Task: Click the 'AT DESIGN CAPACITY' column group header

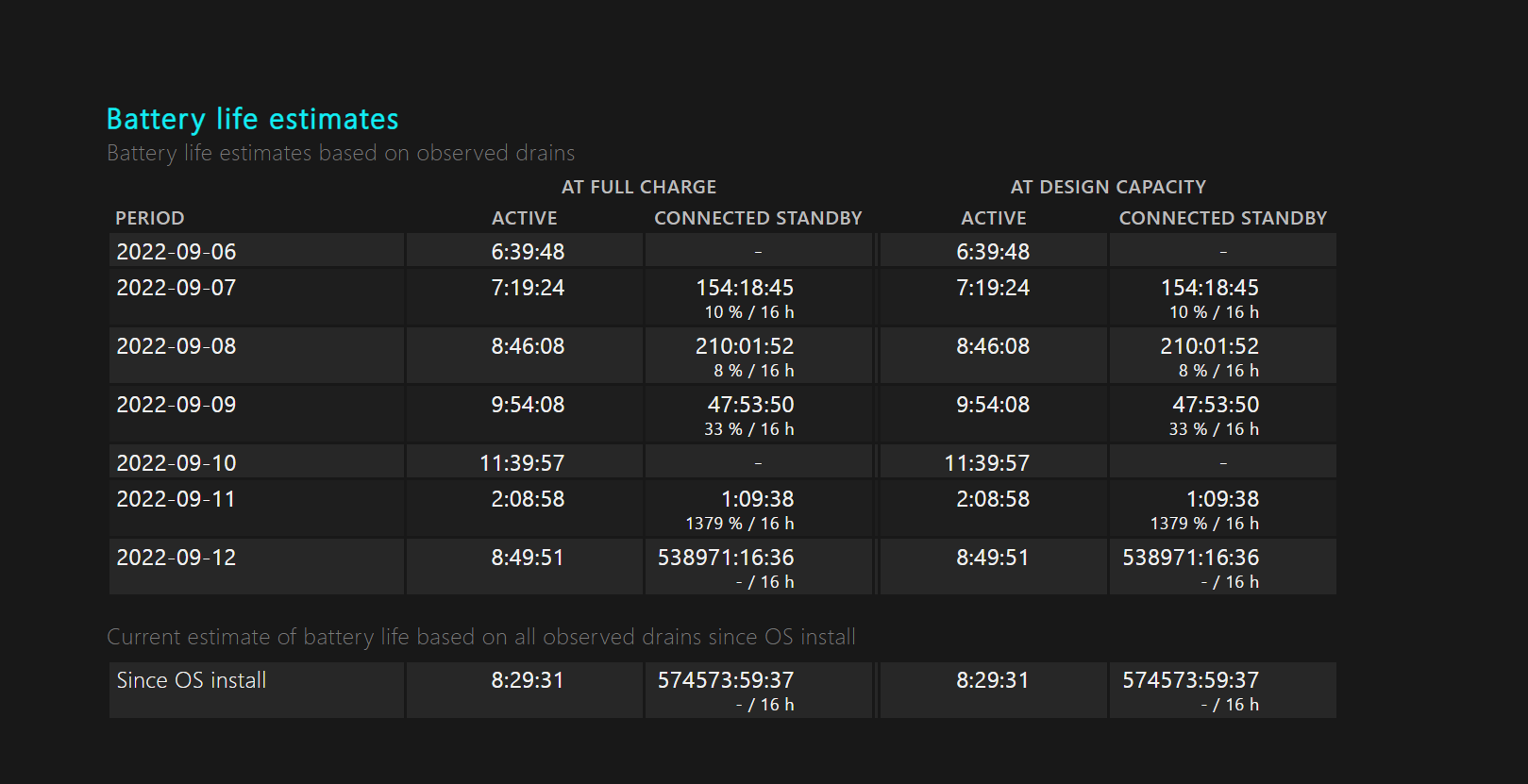Action: (x=1108, y=187)
